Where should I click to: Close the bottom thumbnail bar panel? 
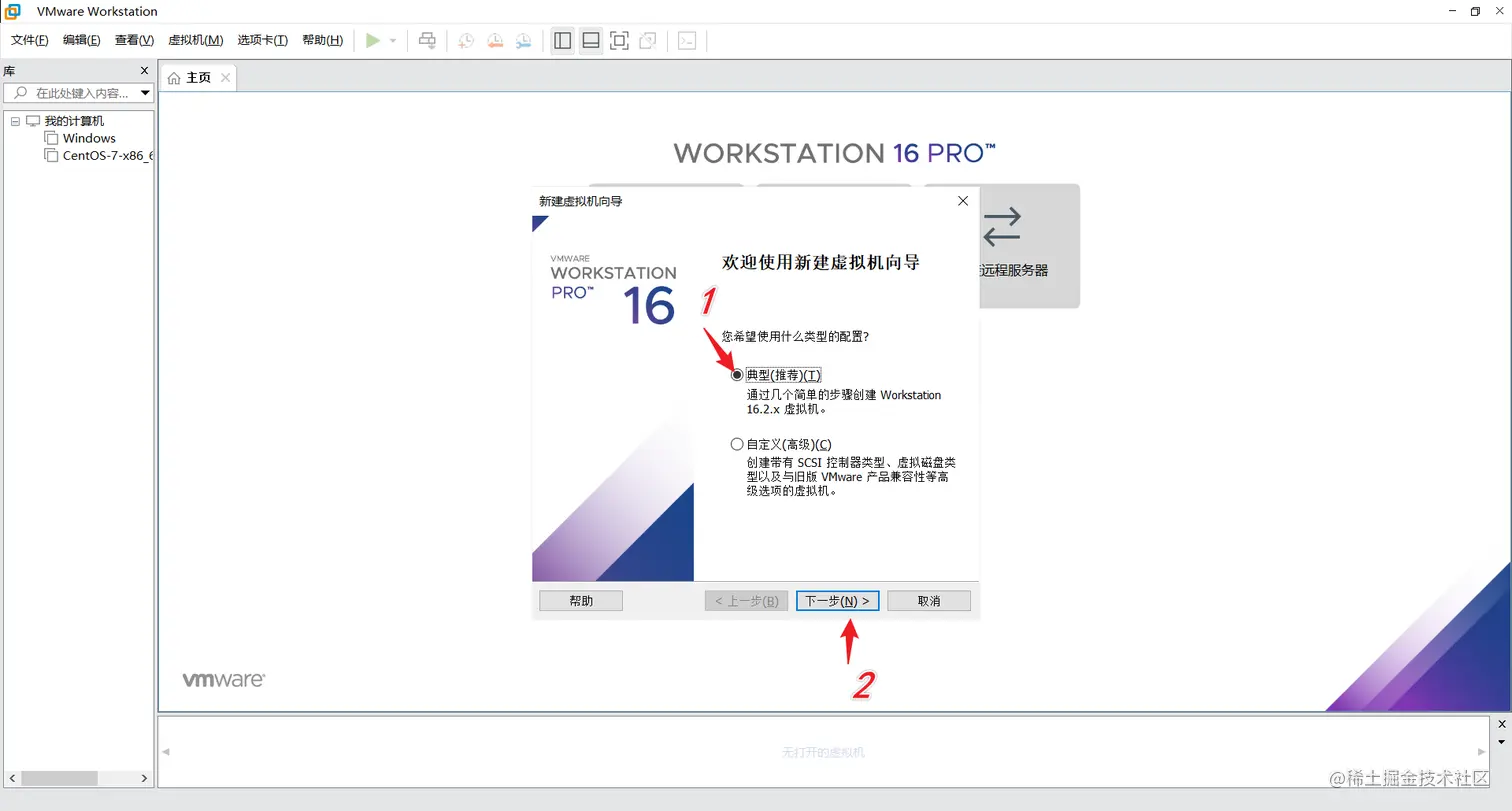click(1501, 724)
